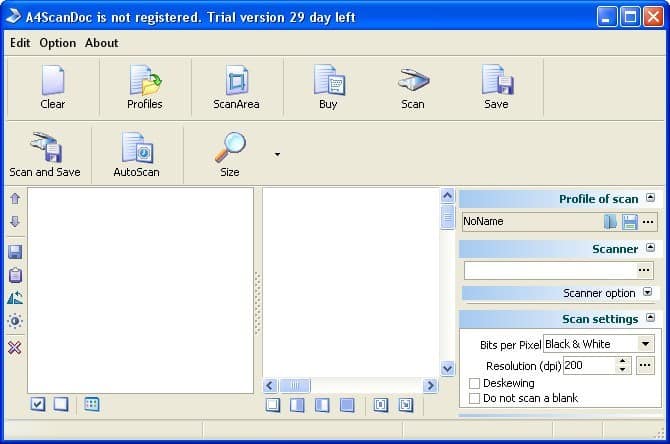Click the Size magnifier icon
Screen dimensions: 670x444
coord(230,149)
